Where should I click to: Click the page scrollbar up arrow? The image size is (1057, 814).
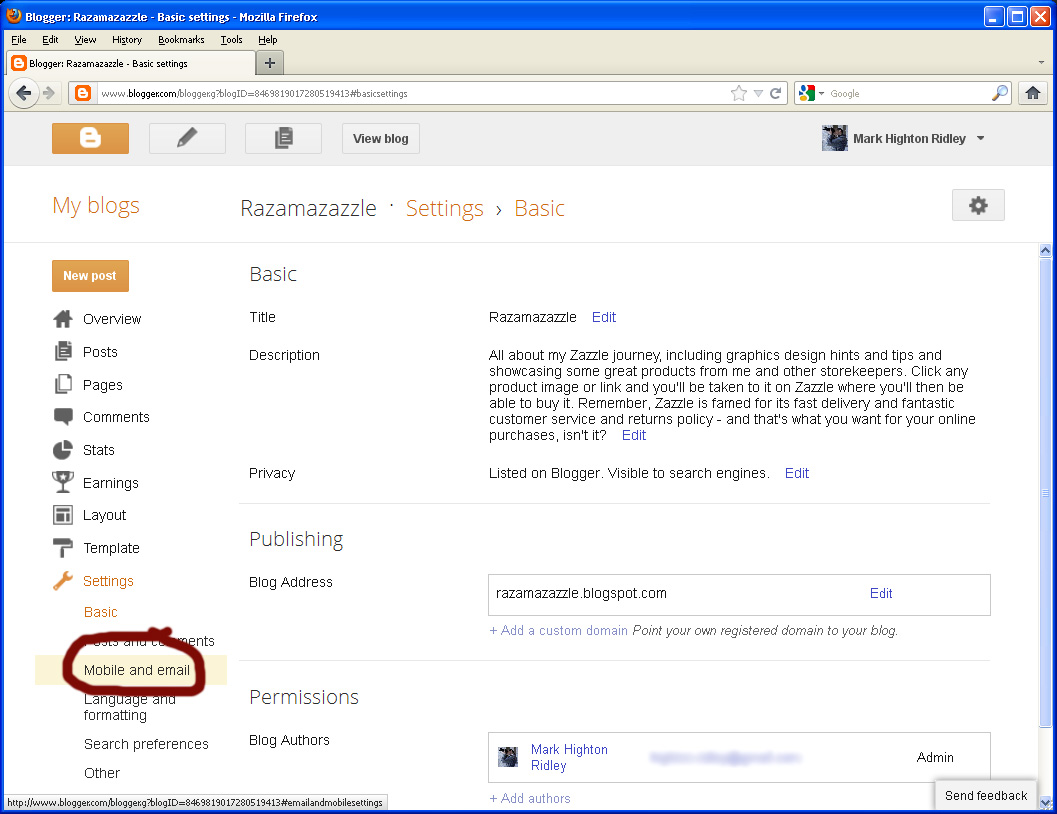pyautogui.click(x=1045, y=250)
